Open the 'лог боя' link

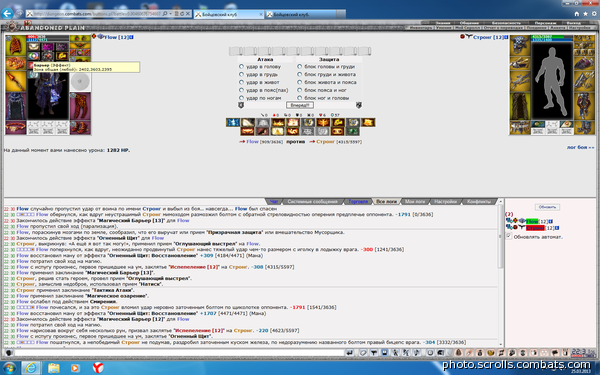pyautogui.click(x=580, y=147)
